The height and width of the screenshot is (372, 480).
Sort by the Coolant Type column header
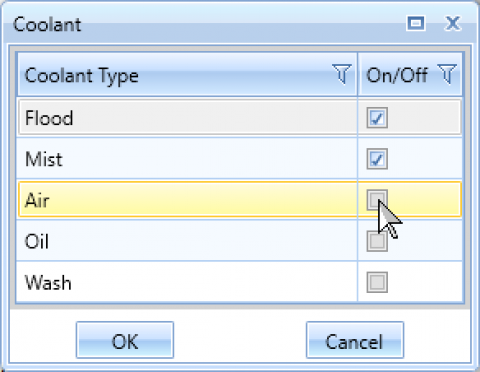(x=81, y=75)
